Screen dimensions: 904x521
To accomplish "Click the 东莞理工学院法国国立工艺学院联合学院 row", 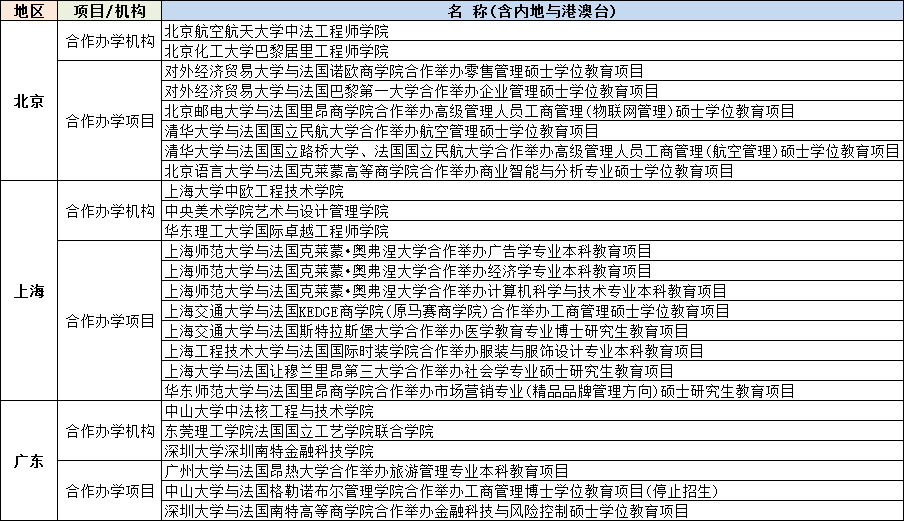I will [x=532, y=431].
